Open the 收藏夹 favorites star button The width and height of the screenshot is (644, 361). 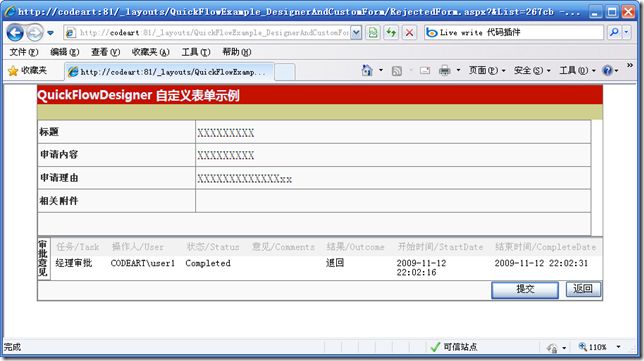pyautogui.click(x=27, y=71)
